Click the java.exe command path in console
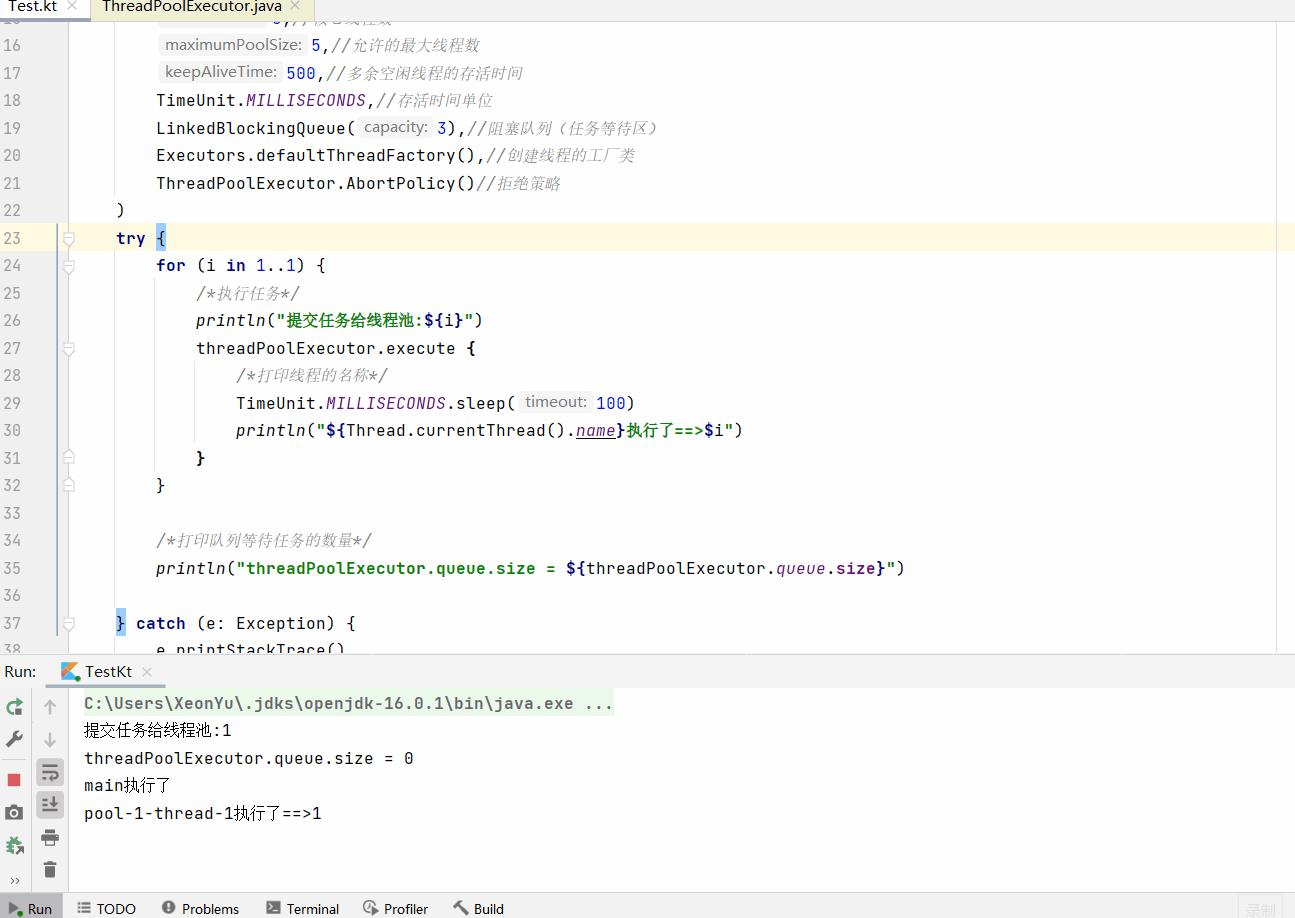The width and height of the screenshot is (1295, 918). coord(348,703)
